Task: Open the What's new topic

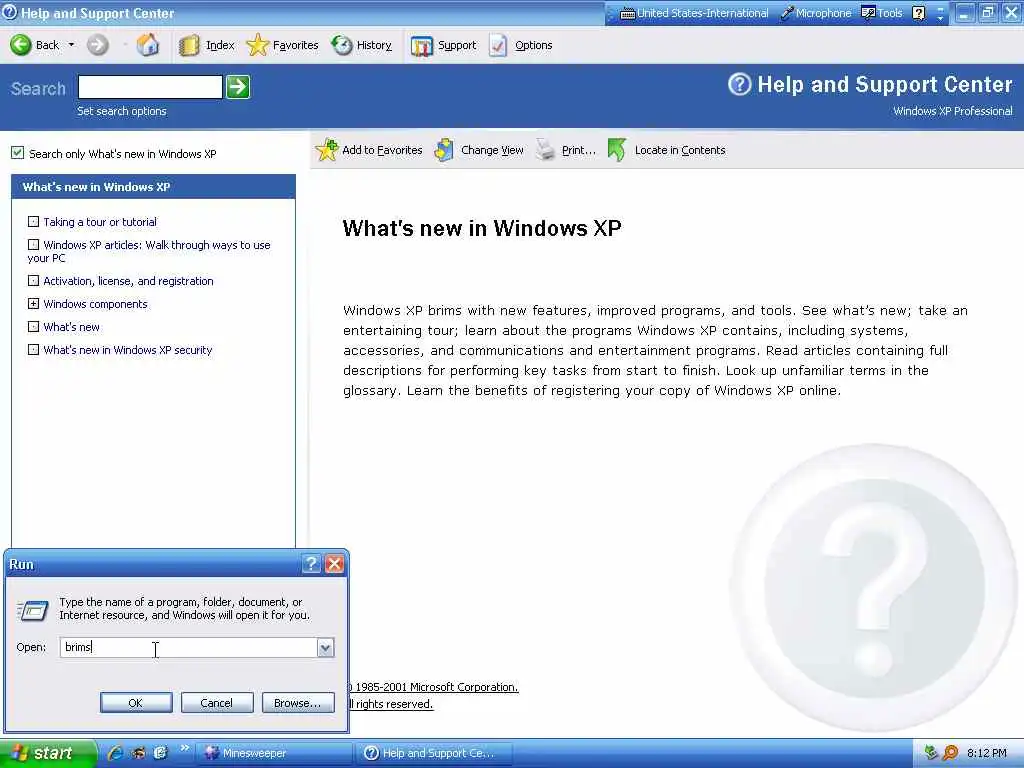Action: coord(71,327)
